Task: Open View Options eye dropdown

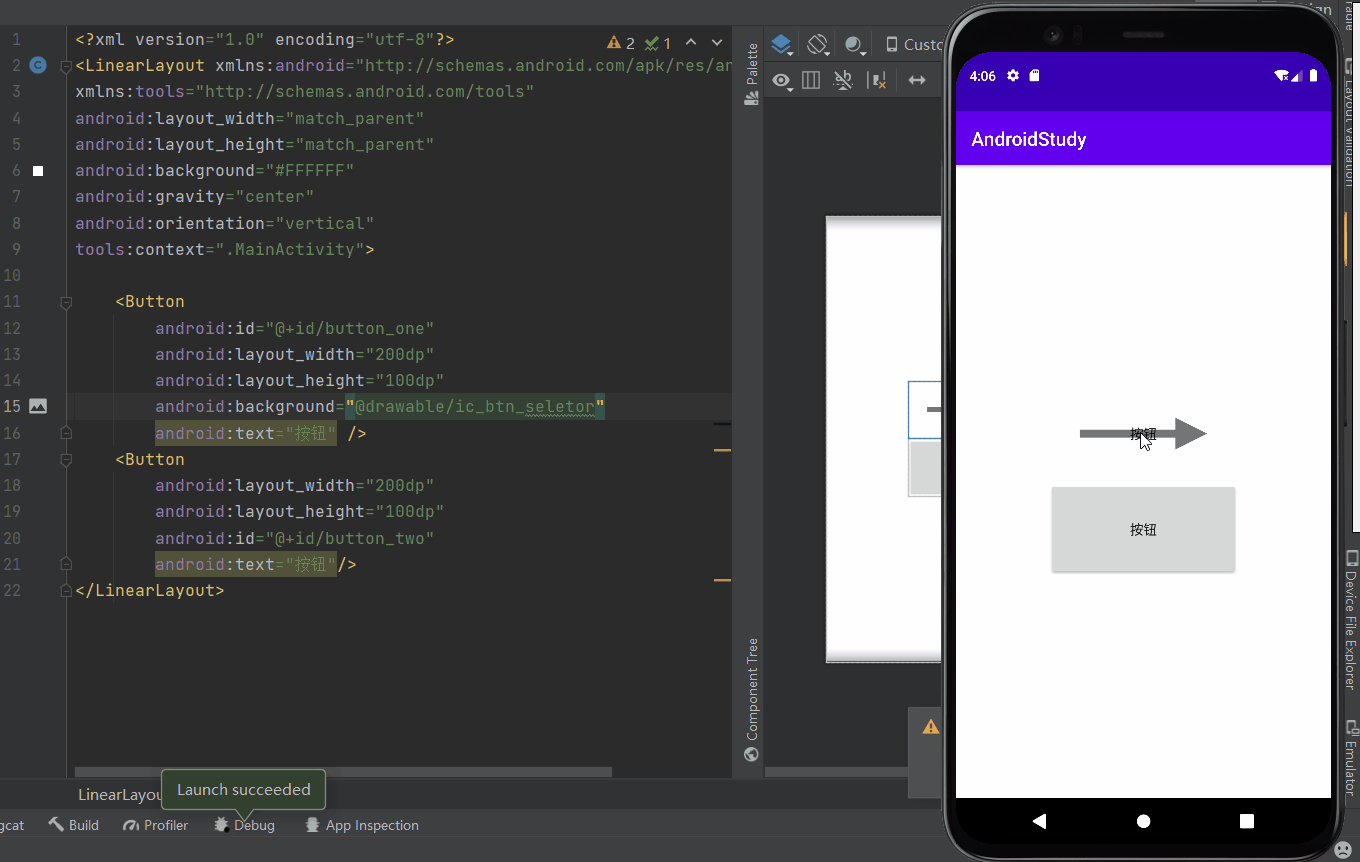Action: coord(783,81)
